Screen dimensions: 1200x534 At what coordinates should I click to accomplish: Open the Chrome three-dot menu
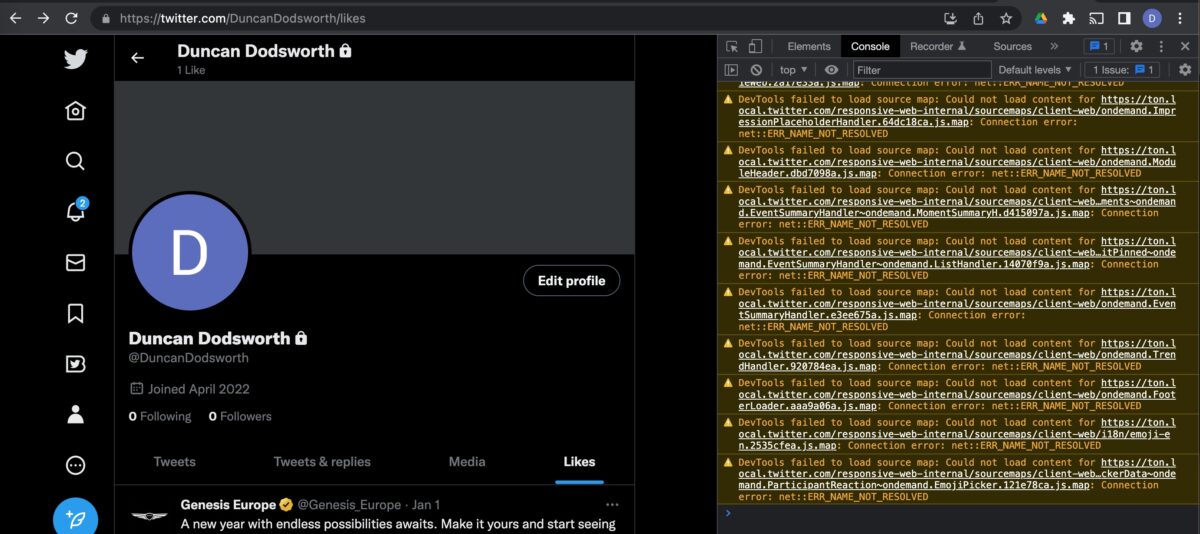click(x=1180, y=18)
